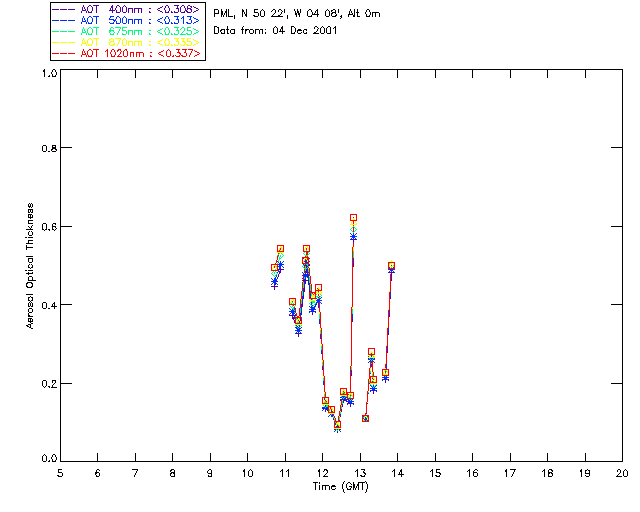640x512 pixels.
Task: Click the x-axis tick label 13
Action: click(360, 473)
